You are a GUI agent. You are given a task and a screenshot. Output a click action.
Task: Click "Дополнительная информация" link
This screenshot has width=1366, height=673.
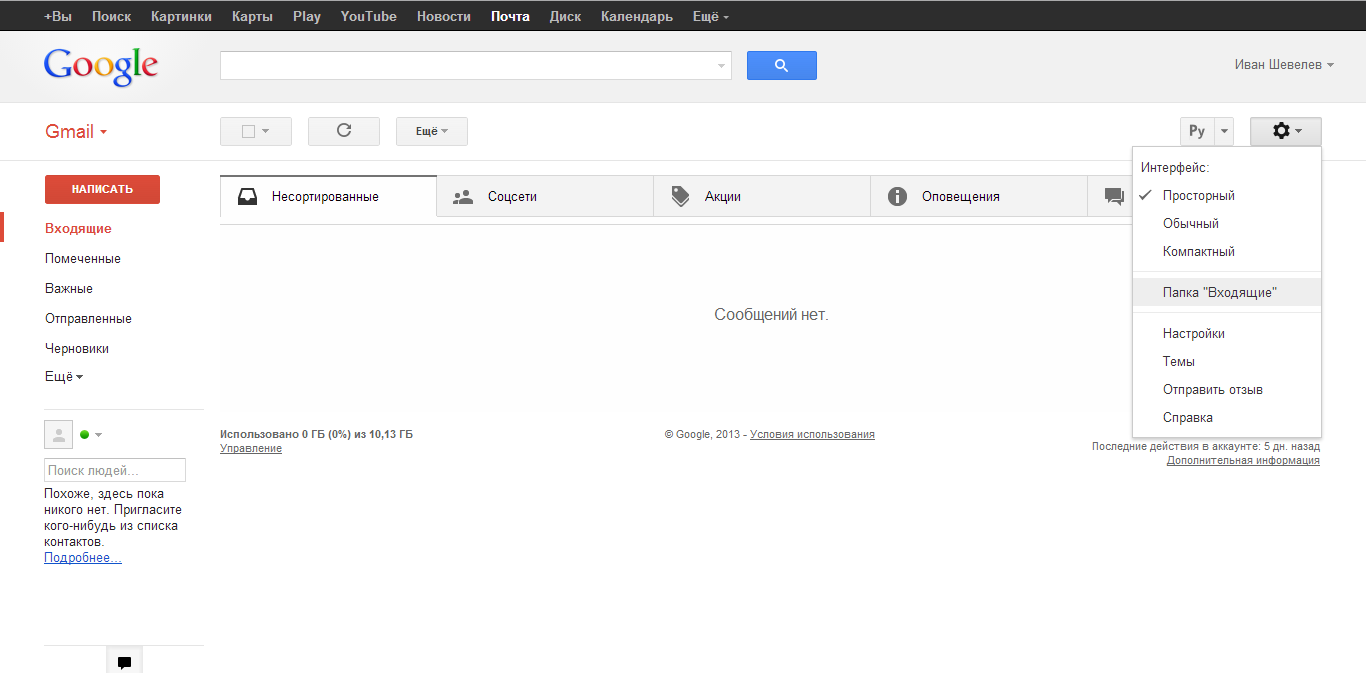pos(1243,461)
